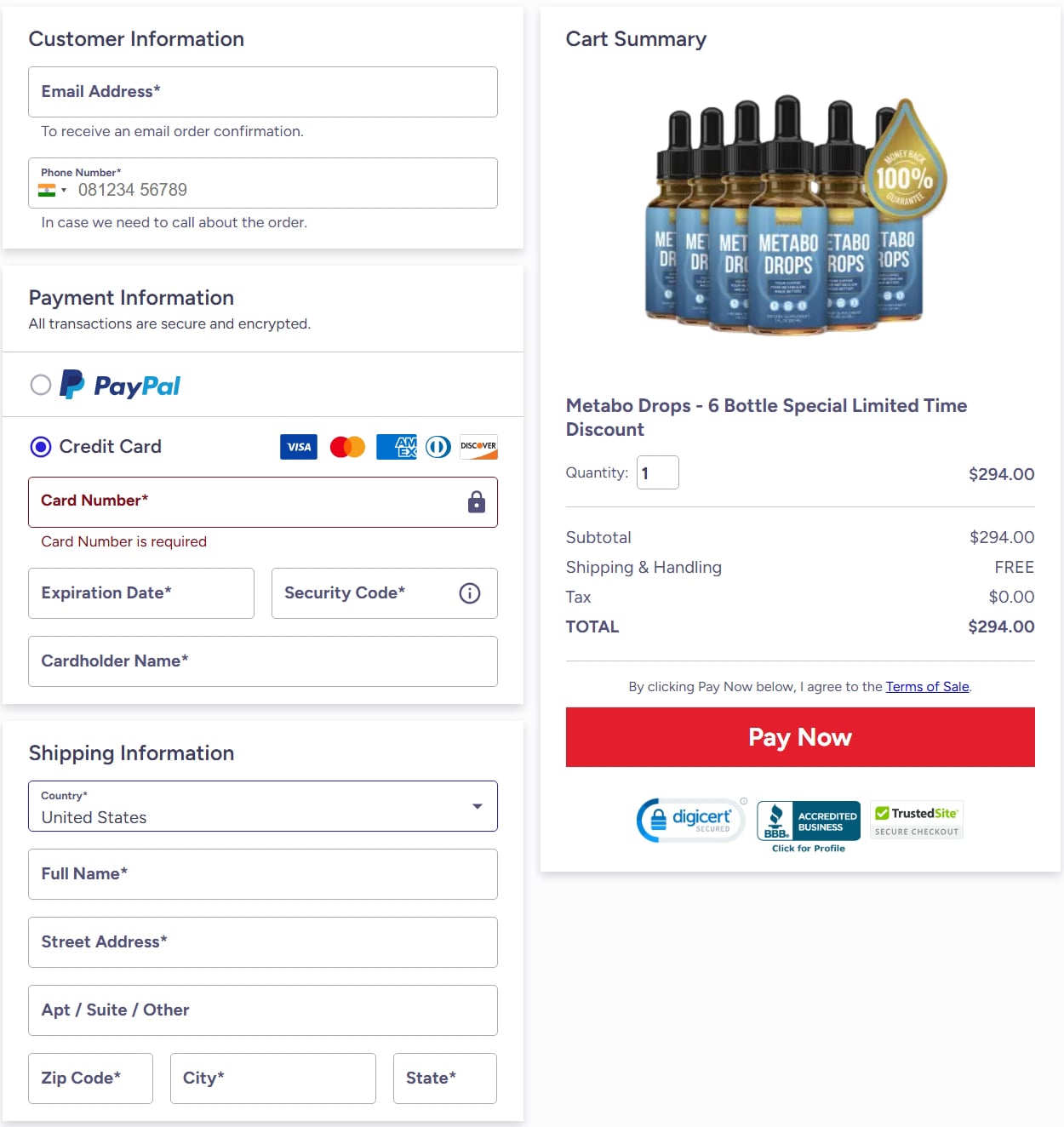Viewport: 1064px width, 1127px height.
Task: Click the TrustedSite secure checkout badge
Action: point(917,820)
